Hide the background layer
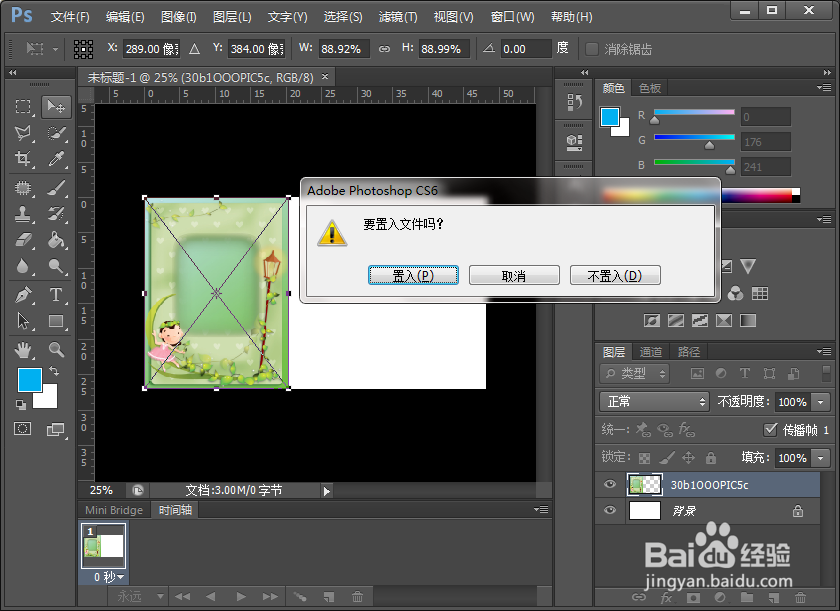Image resolution: width=840 pixels, height=611 pixels. (610, 510)
